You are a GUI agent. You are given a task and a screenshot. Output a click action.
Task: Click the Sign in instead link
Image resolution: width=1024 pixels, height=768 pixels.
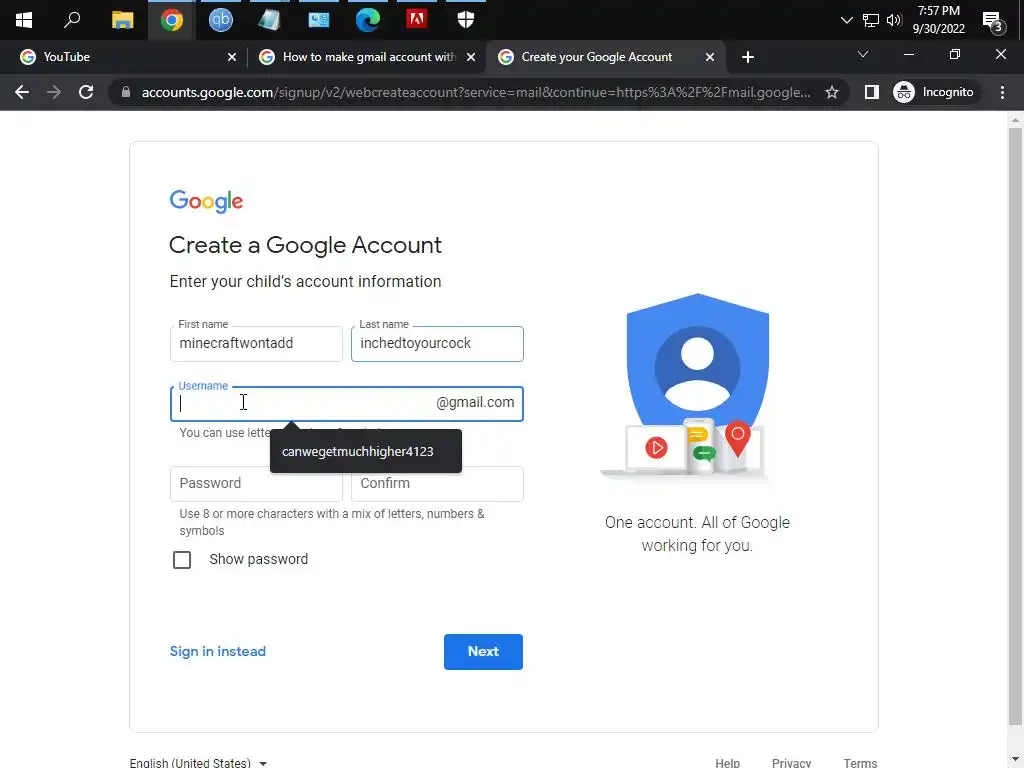point(217,651)
